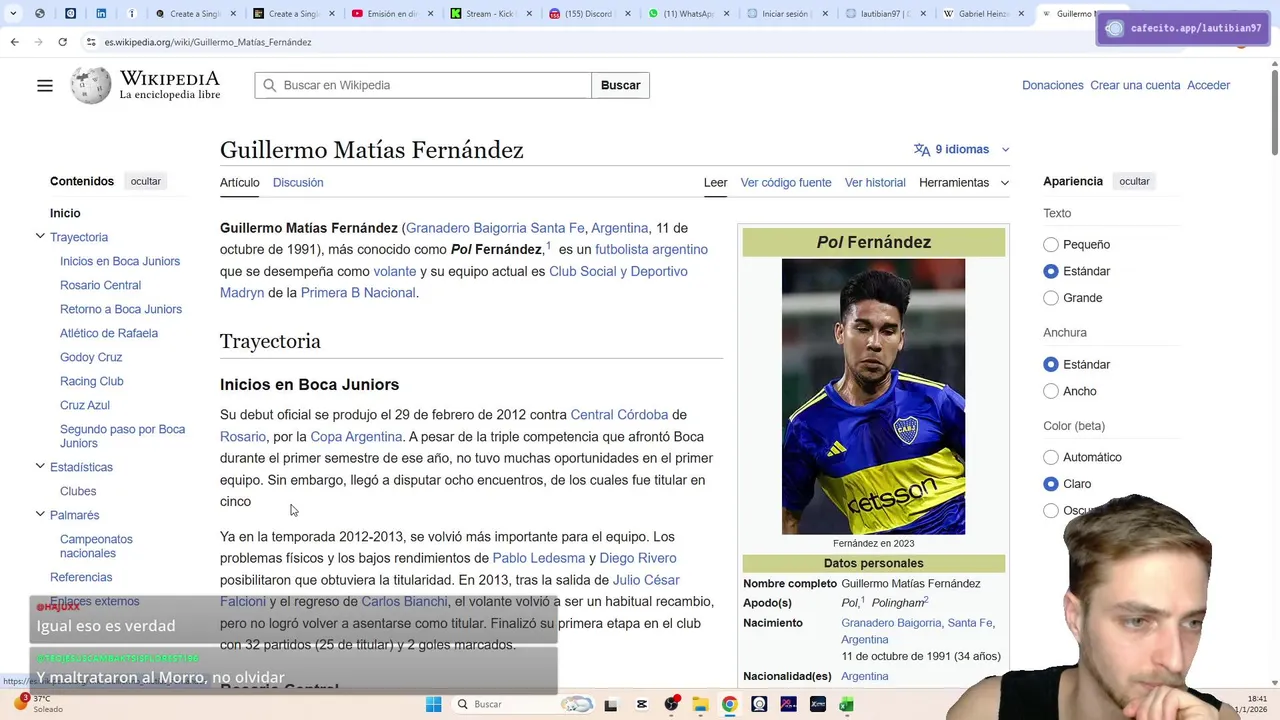Select the Grande text size option

[x=1050, y=298]
